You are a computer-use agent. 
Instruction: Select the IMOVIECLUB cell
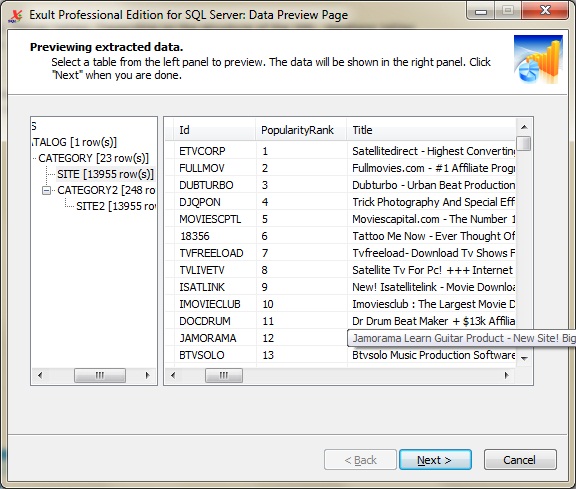tap(215, 304)
